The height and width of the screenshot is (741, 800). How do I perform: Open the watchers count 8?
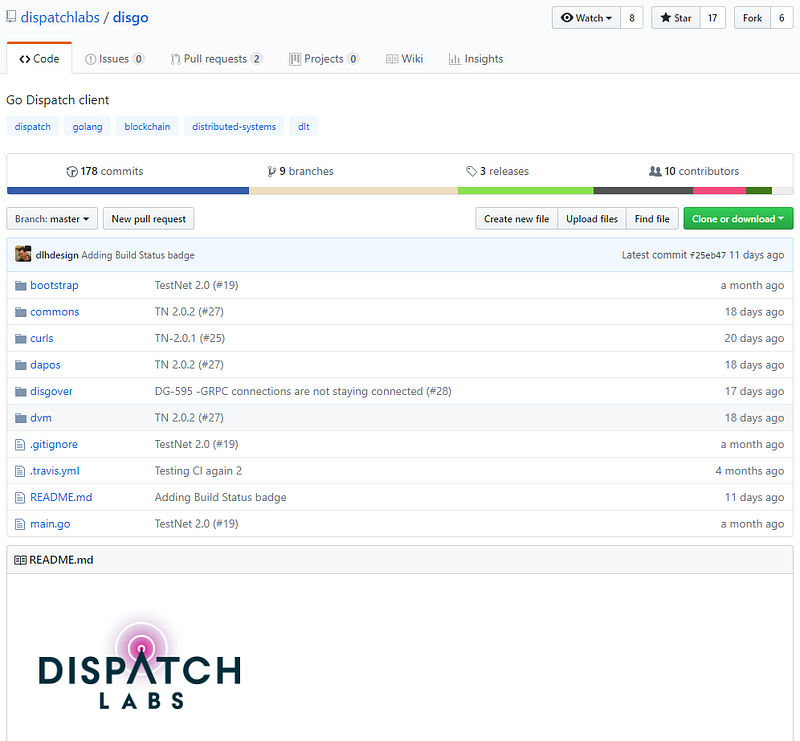tap(632, 18)
